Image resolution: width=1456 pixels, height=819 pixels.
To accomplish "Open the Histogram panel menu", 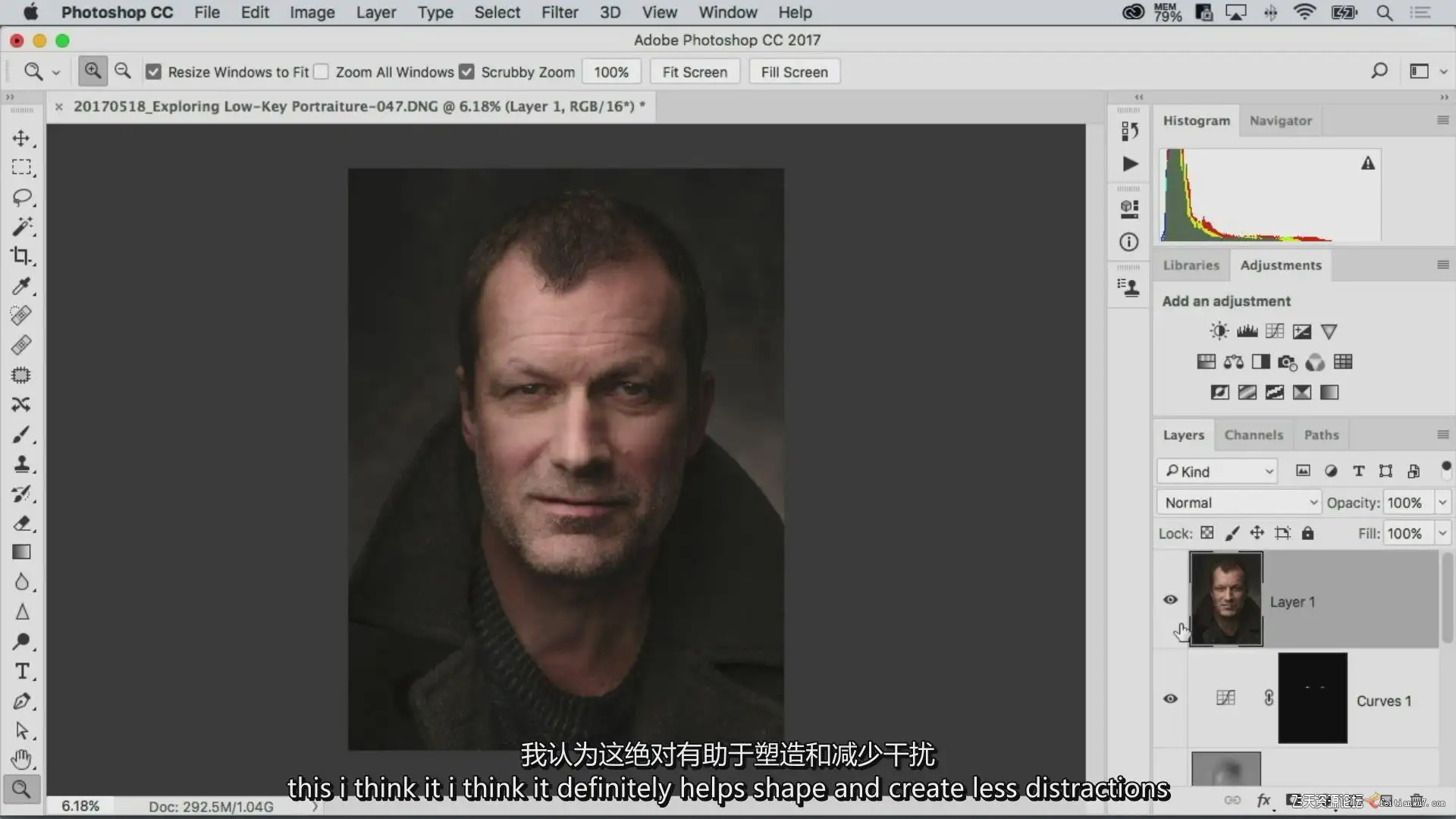I will point(1442,120).
